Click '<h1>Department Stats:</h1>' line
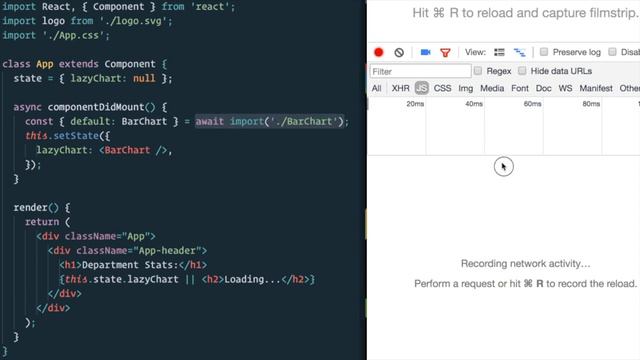The height and width of the screenshot is (360, 640). coord(133,265)
